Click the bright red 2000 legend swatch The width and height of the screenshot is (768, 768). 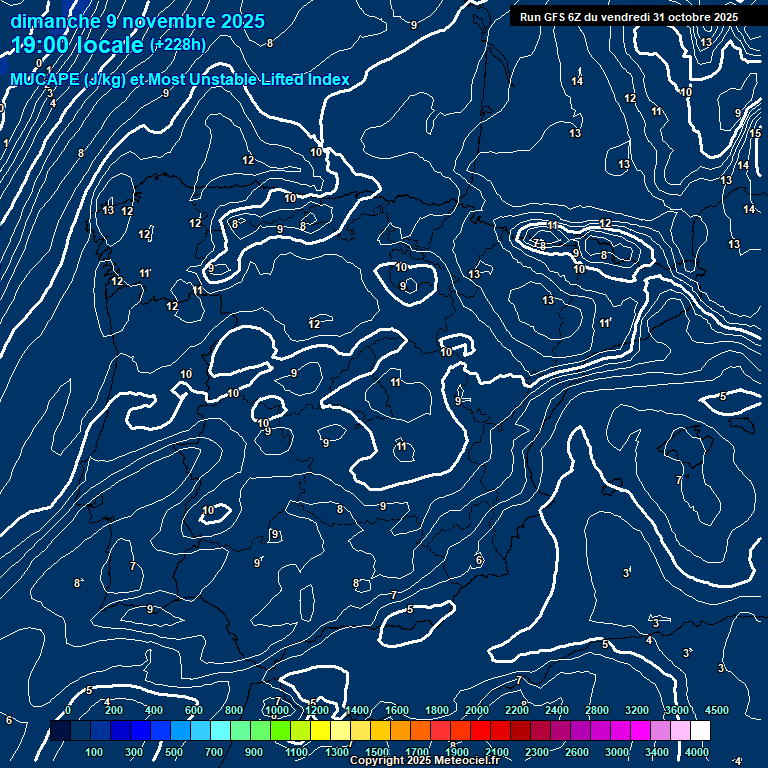coord(480,731)
